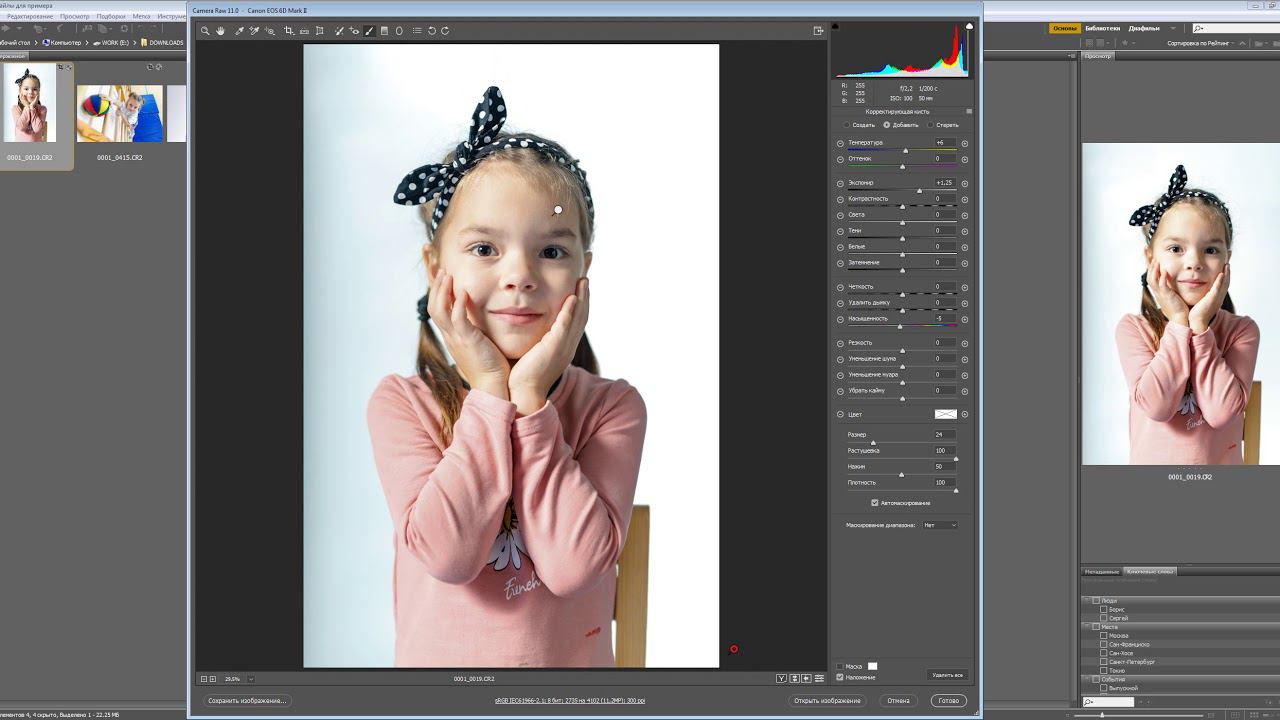Rotate image counterclockwise

tap(432, 31)
